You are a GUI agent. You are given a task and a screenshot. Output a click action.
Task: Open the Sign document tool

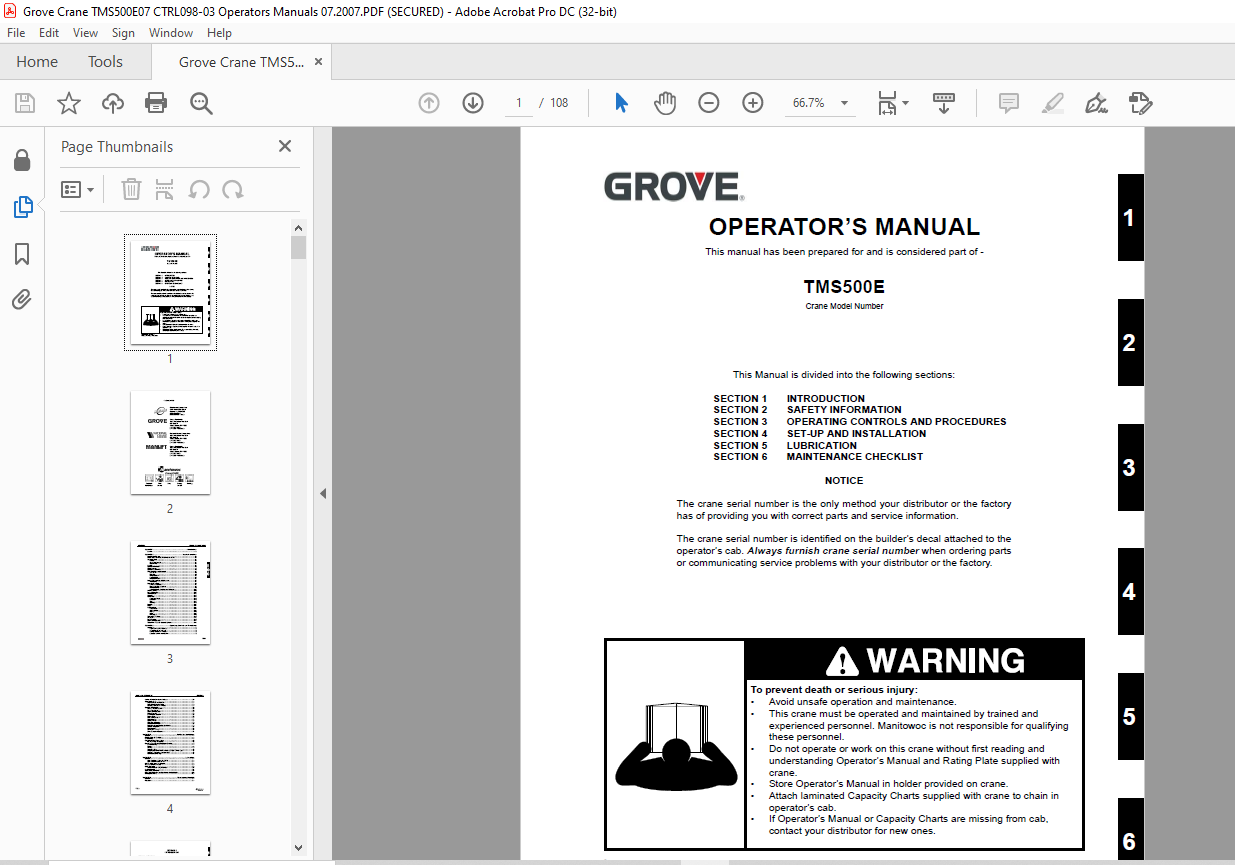pos(1096,103)
